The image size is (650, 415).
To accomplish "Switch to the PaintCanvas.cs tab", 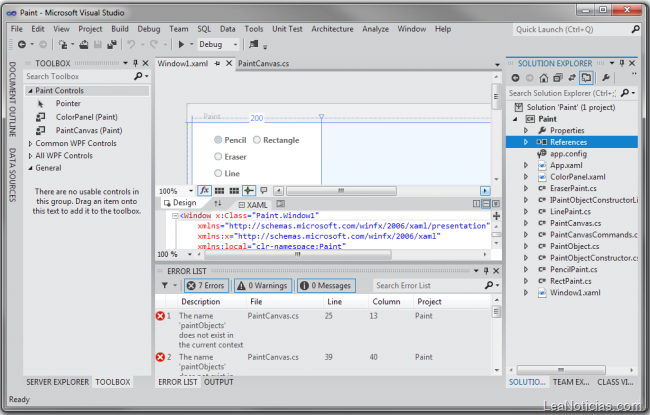I will (x=264, y=63).
